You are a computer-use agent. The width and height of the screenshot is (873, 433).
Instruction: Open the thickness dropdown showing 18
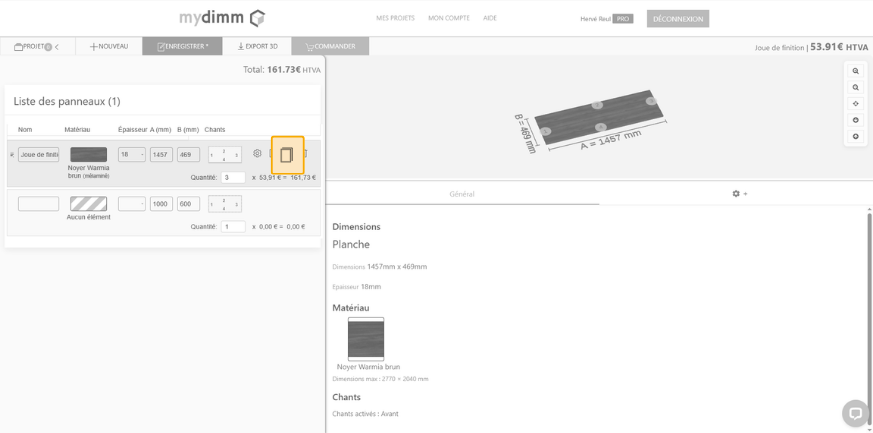[131, 154]
